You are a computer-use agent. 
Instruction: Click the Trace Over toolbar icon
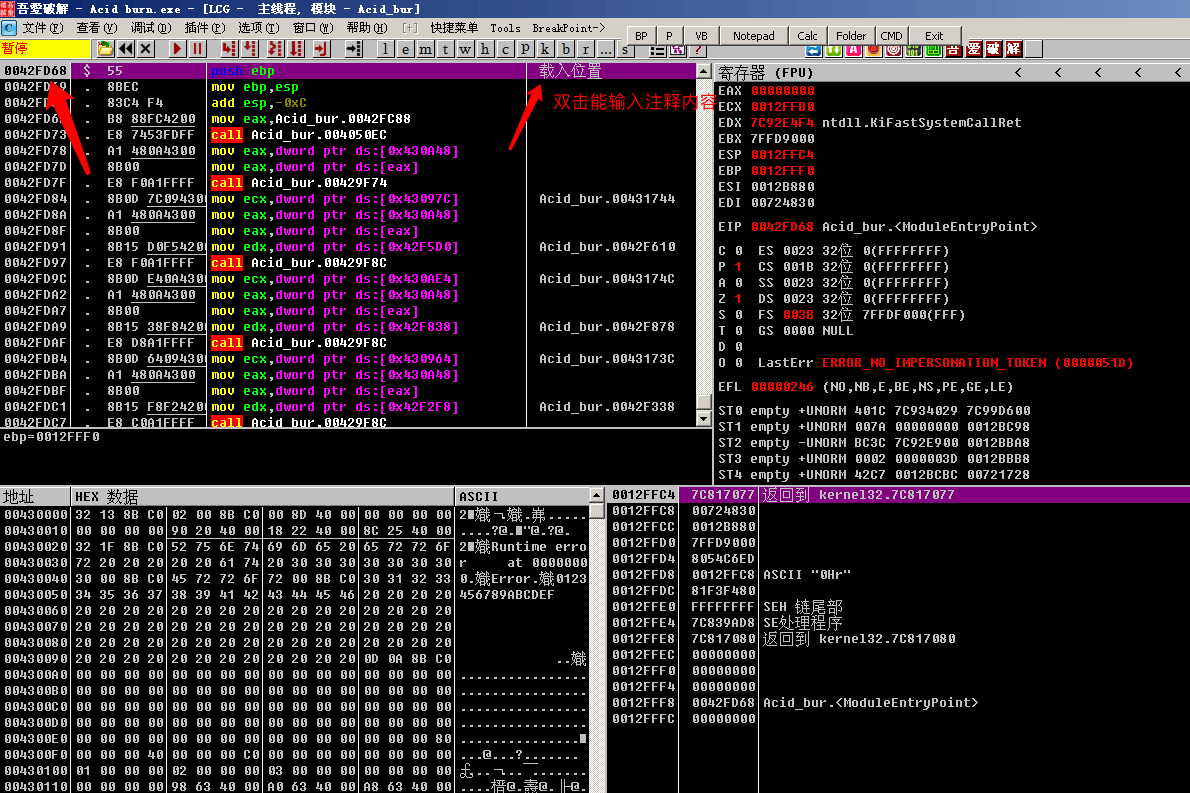[x=295, y=49]
